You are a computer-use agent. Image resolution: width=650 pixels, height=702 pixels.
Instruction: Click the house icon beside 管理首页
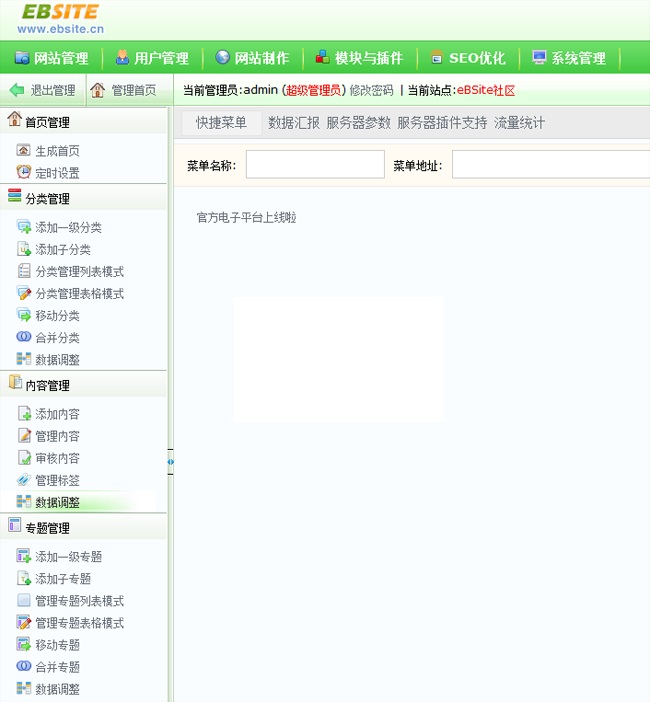[x=97, y=90]
